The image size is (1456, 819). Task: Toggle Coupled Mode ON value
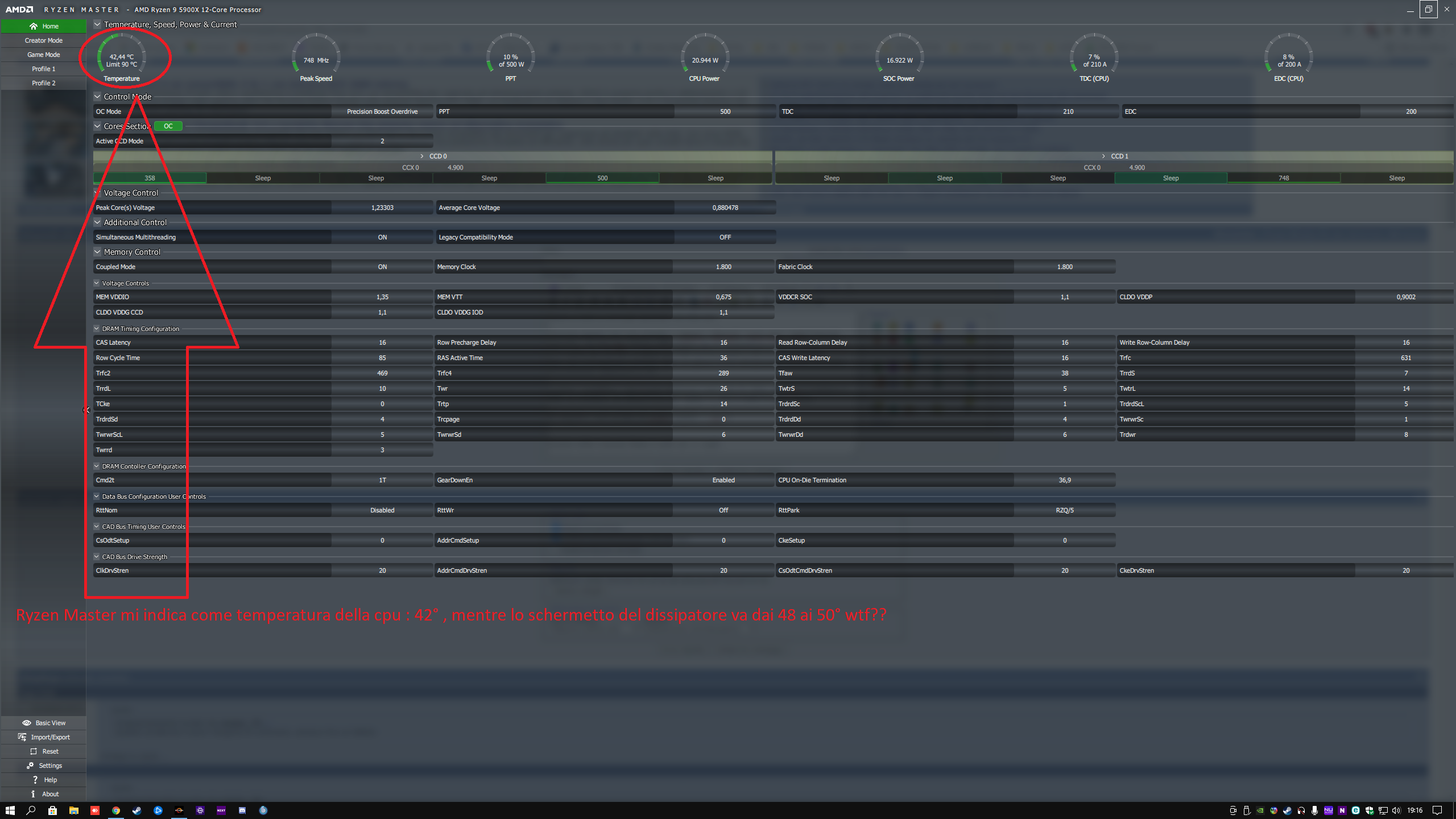pyautogui.click(x=382, y=267)
